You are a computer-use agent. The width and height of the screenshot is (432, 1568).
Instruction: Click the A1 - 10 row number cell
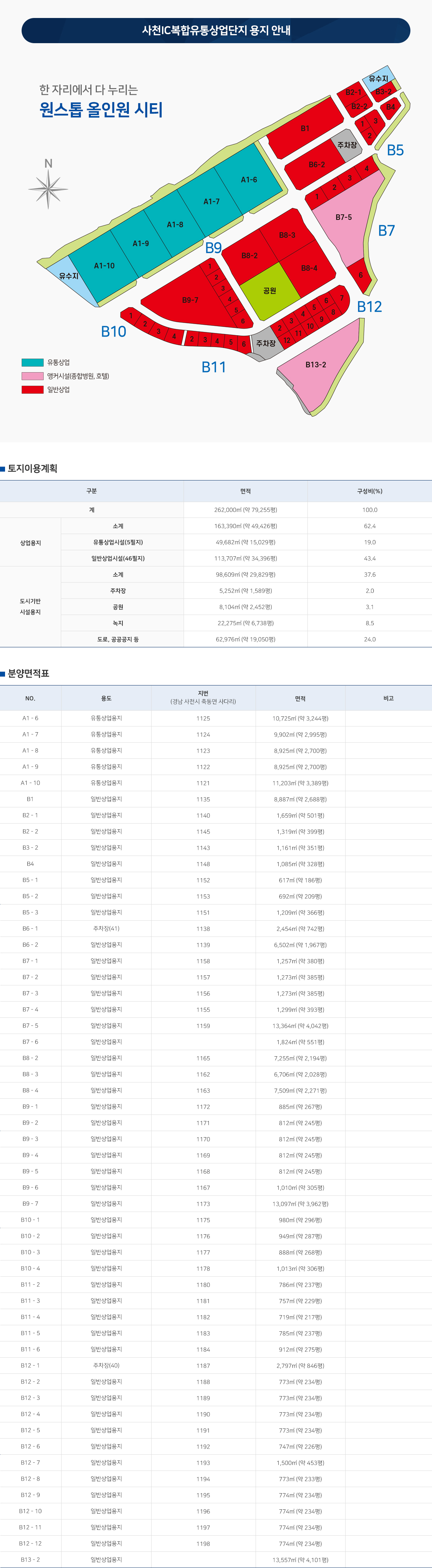[31, 783]
